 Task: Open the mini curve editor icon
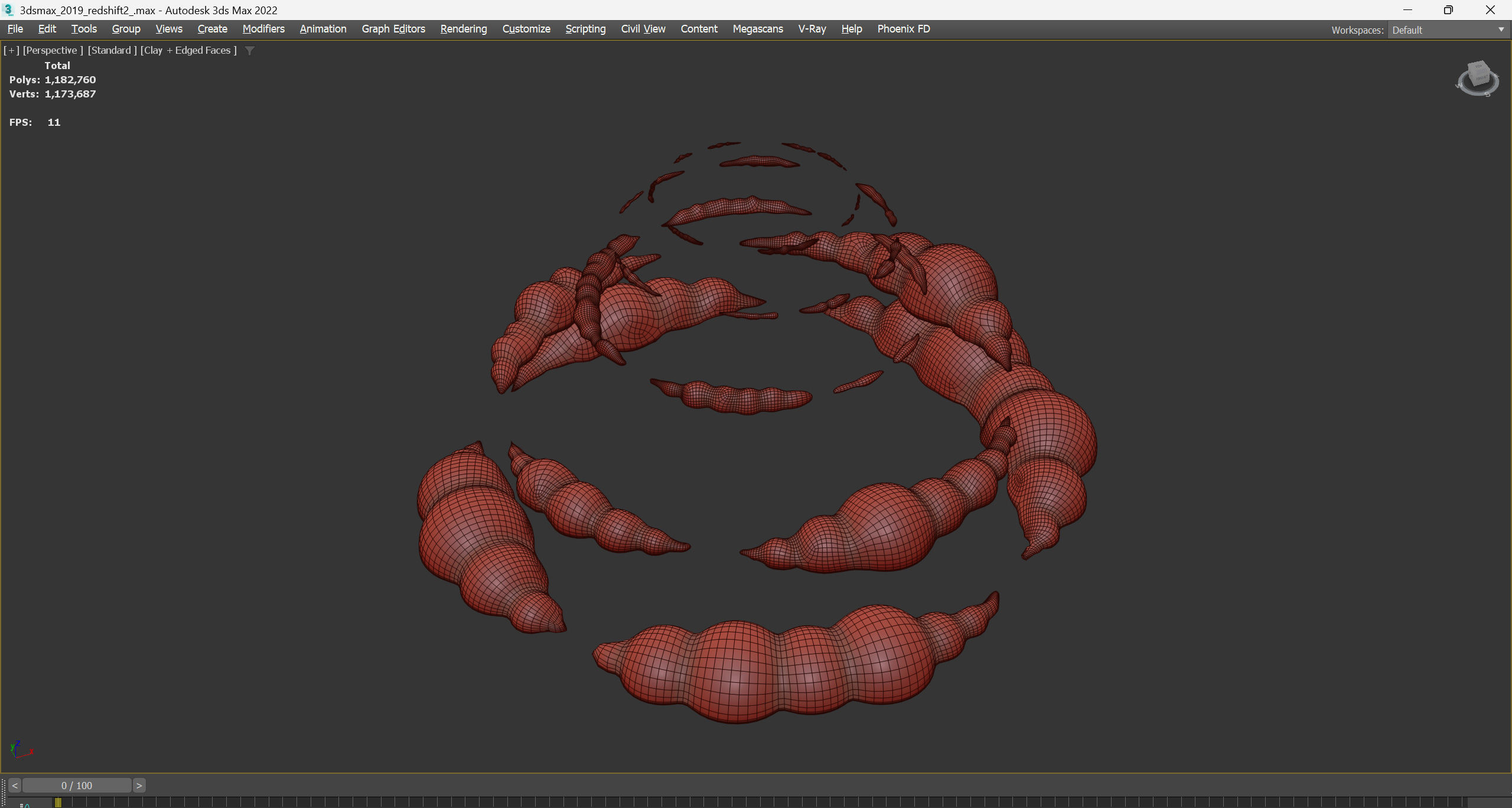click(x=25, y=804)
